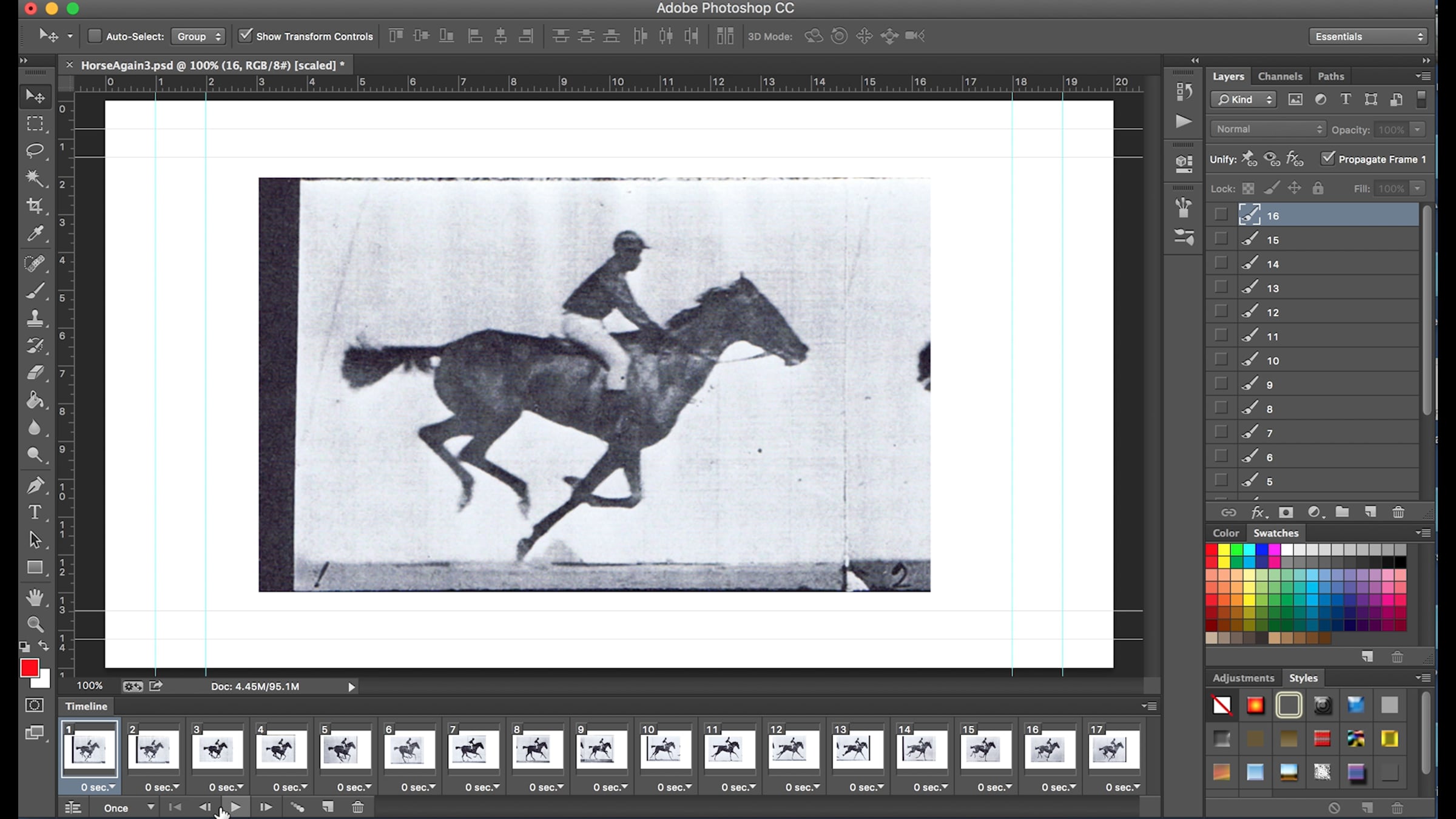Click the red foreground color swatch
Viewport: 1456px width, 819px height.
(x=29, y=668)
